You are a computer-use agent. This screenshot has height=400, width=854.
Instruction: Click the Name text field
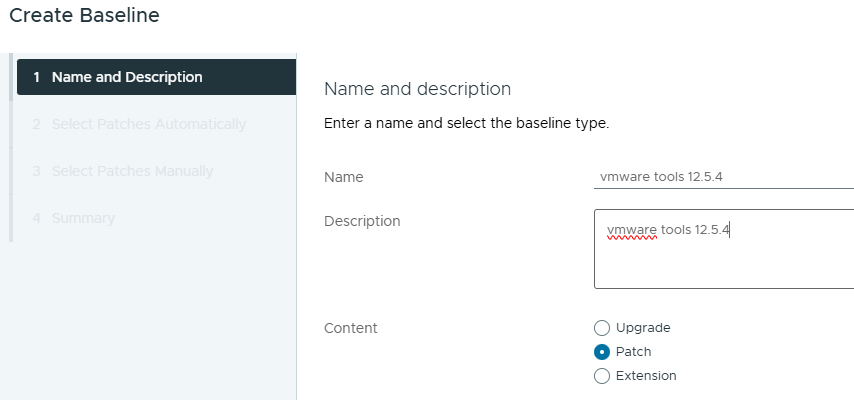[722, 177]
